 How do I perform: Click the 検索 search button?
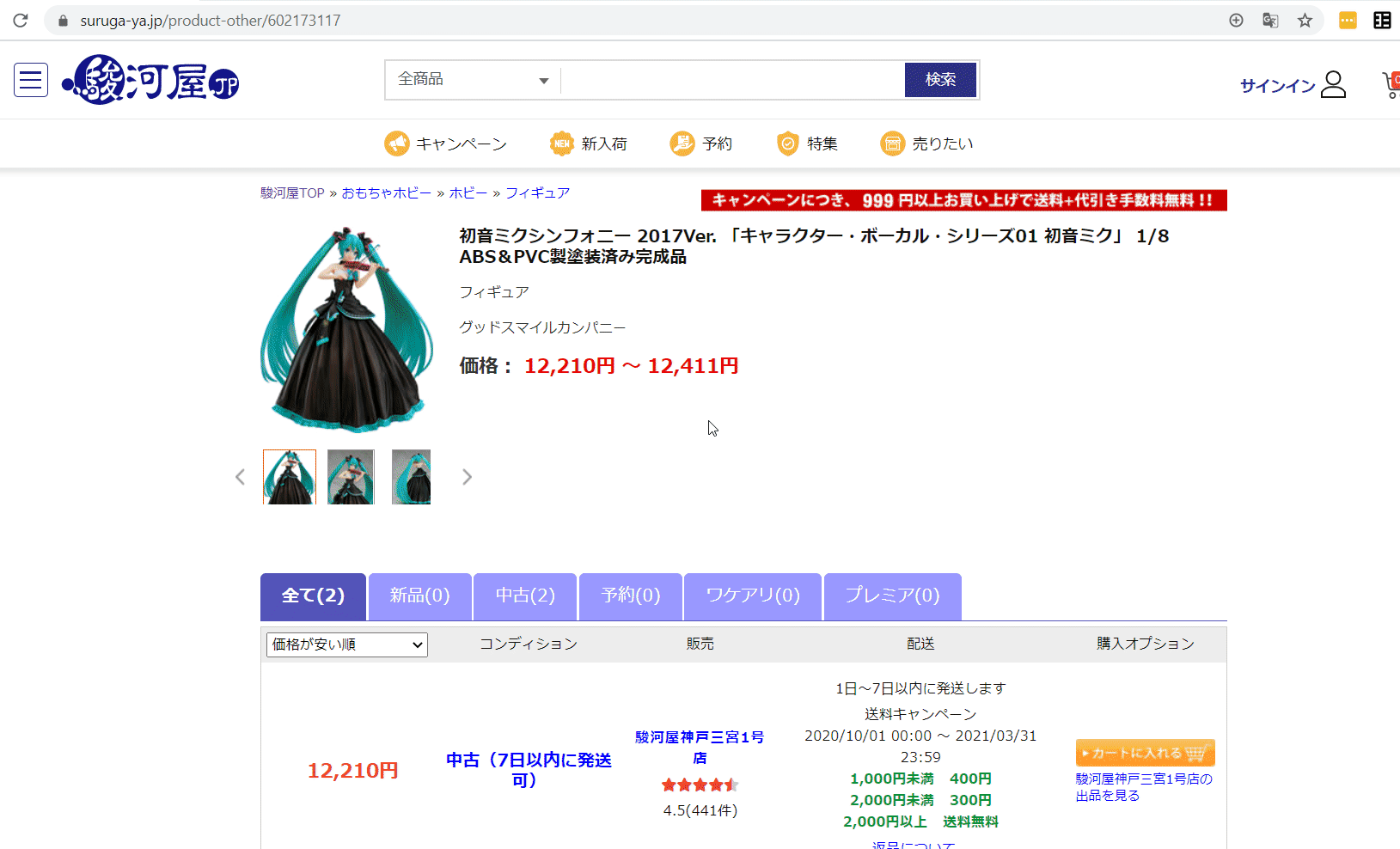click(940, 80)
